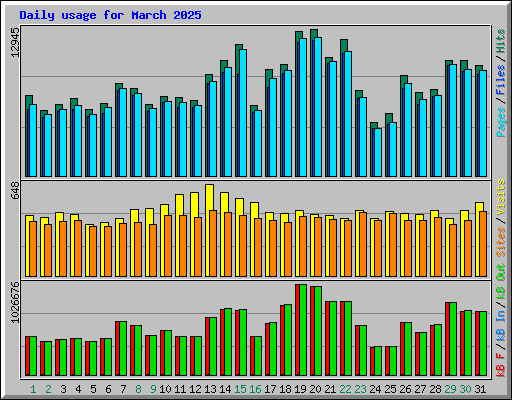Select day 17 on the x-axis

tap(270, 389)
